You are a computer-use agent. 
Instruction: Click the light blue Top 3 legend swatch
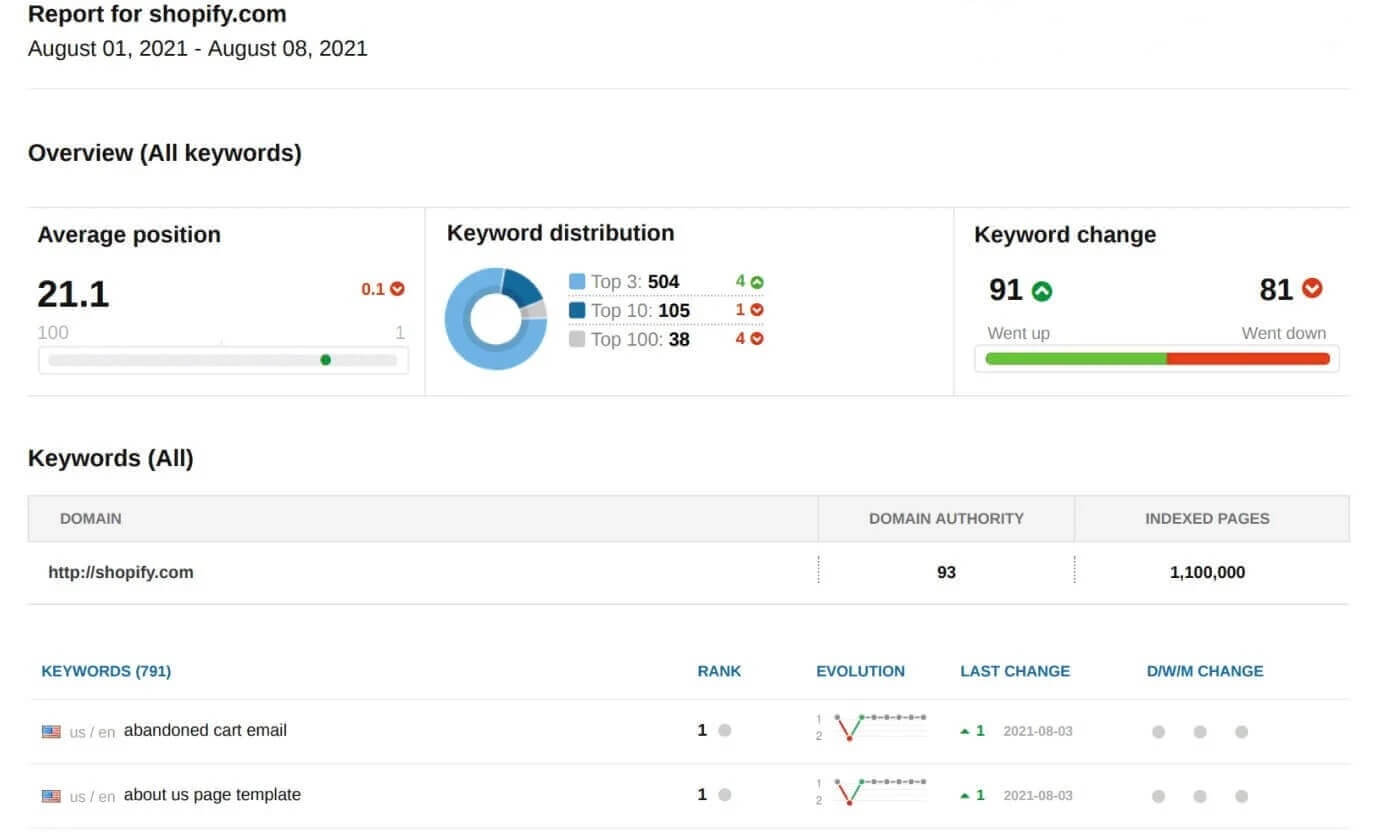coord(577,282)
